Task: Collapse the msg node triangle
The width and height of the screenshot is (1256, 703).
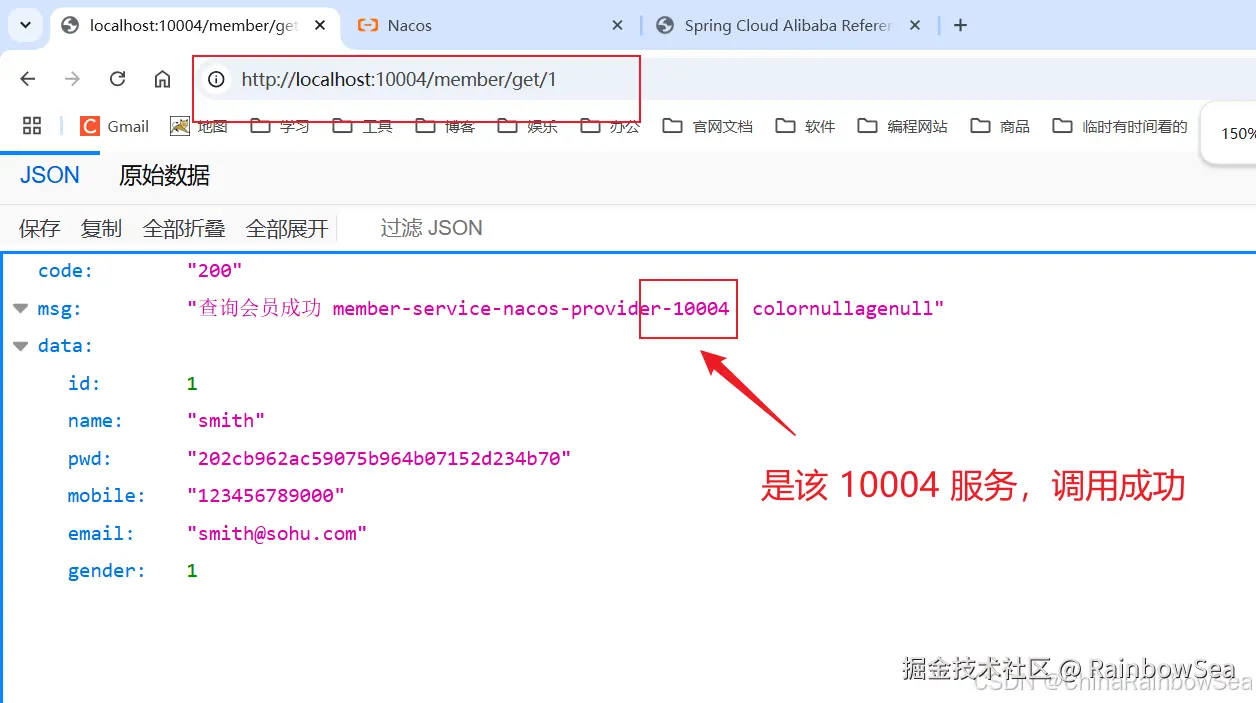Action: click(20, 308)
